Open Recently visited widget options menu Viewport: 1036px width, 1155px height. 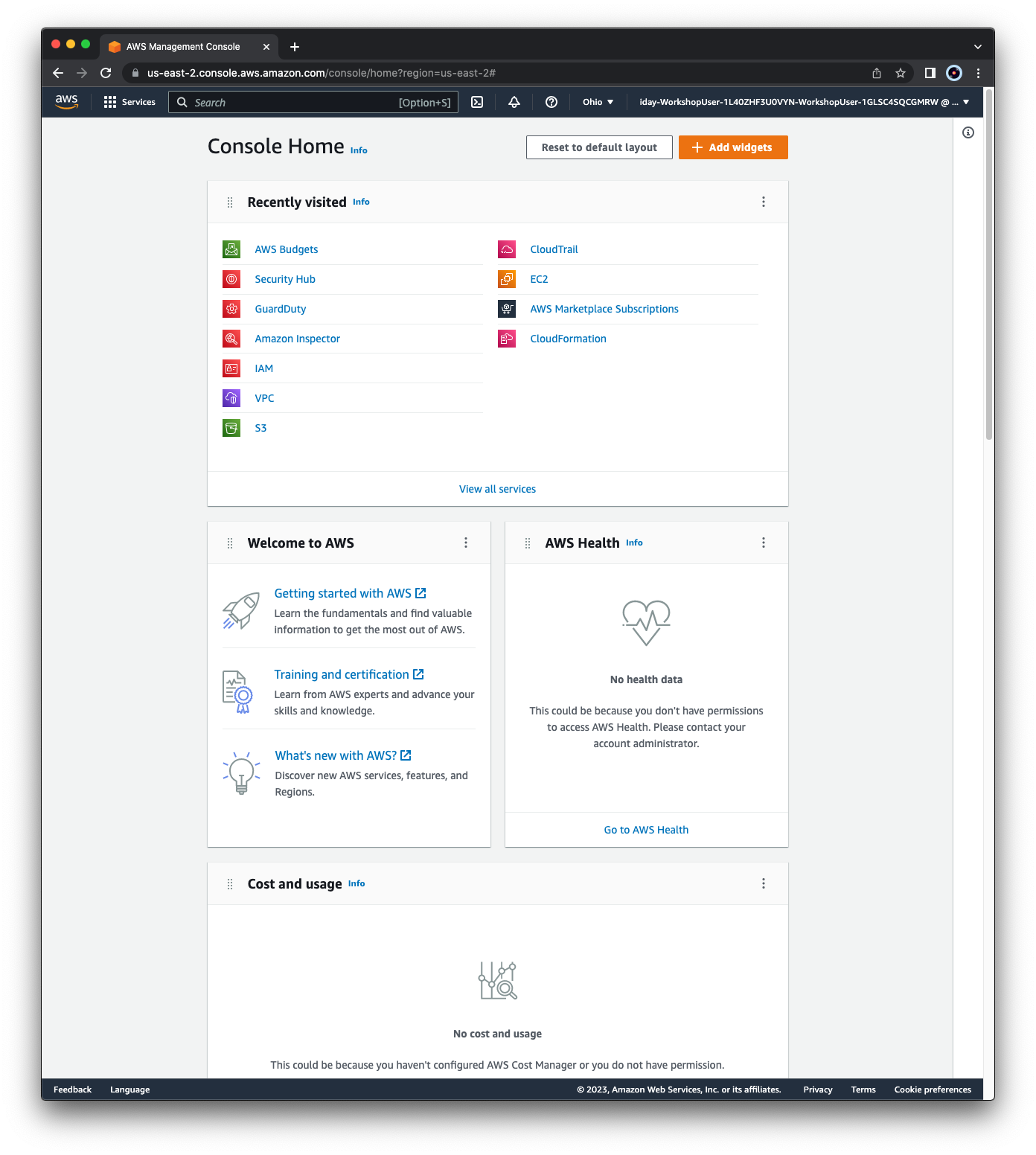(x=764, y=202)
